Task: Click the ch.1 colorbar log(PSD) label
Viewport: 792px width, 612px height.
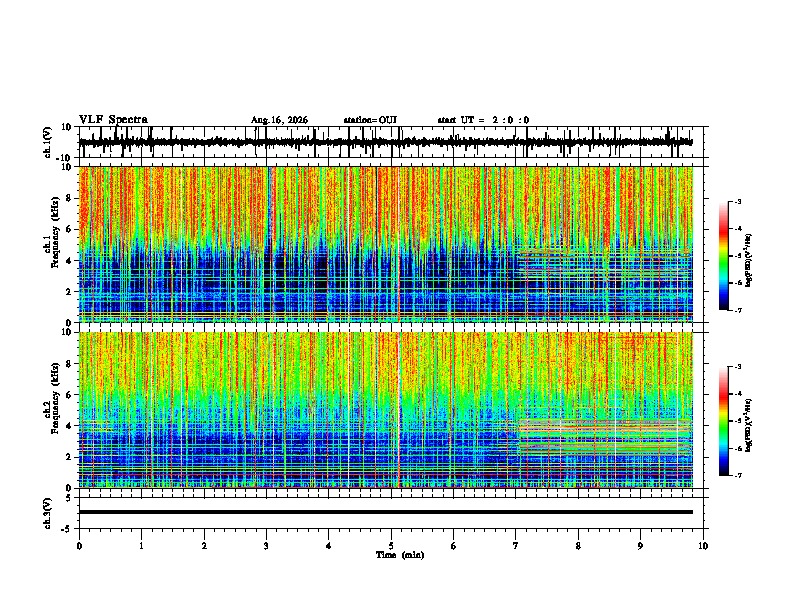Action: [749, 261]
